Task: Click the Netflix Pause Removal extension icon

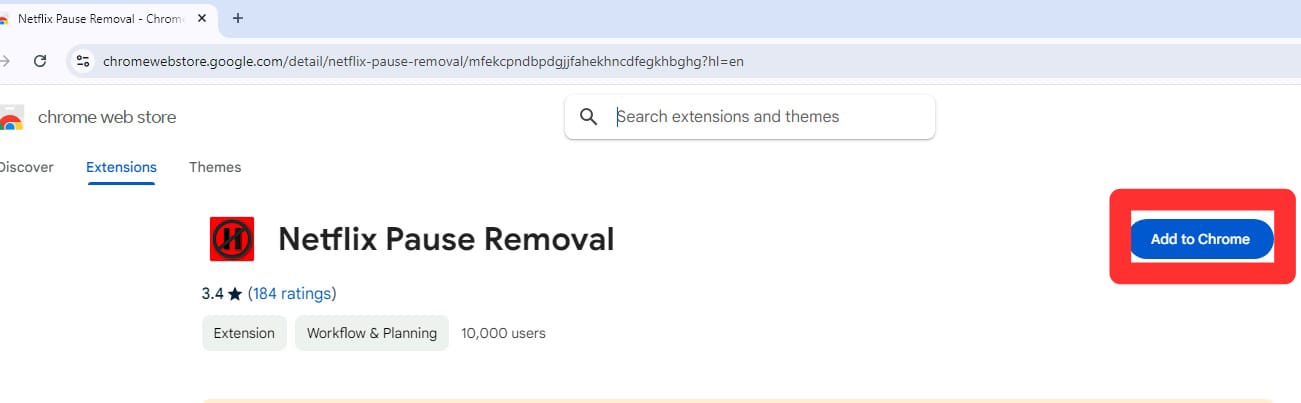Action: 232,239
